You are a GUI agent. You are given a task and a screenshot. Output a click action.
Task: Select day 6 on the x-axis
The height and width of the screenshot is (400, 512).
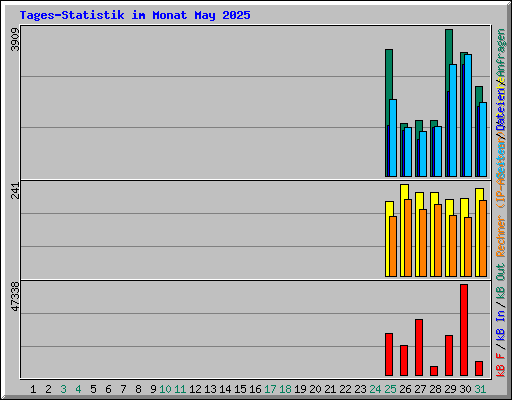[x=108, y=389]
